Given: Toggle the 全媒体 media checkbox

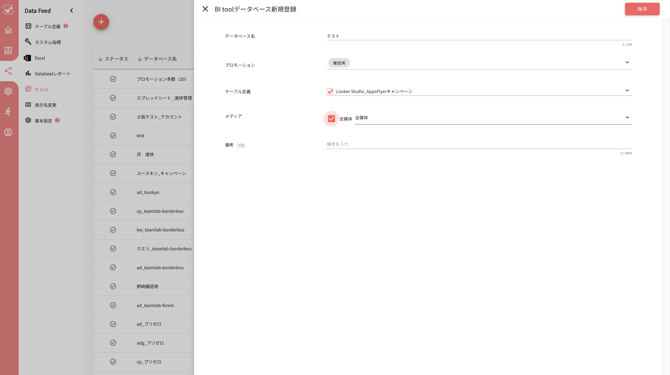Looking at the screenshot, I should pyautogui.click(x=331, y=118).
